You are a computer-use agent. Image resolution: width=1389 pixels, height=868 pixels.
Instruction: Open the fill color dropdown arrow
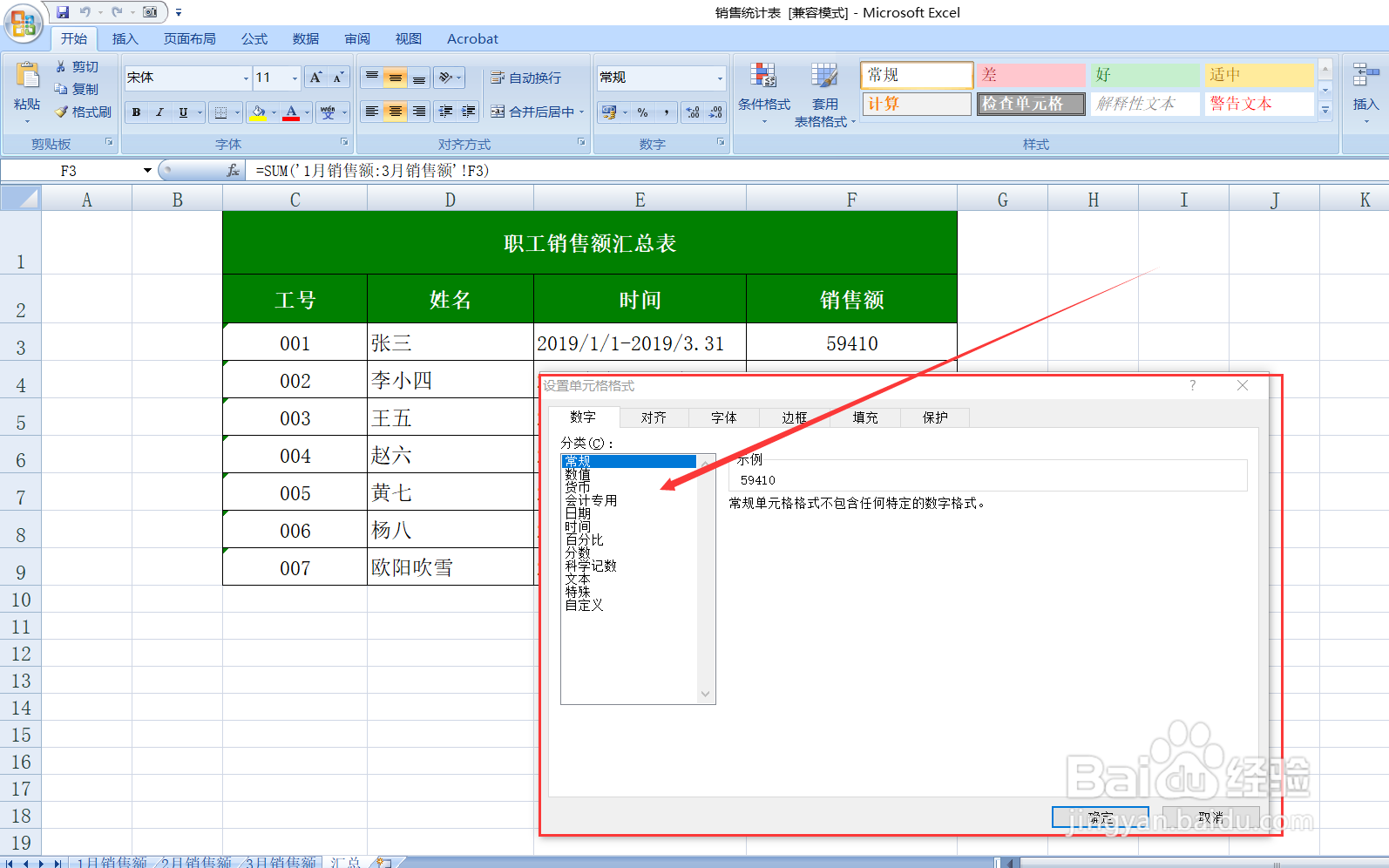pos(274,112)
